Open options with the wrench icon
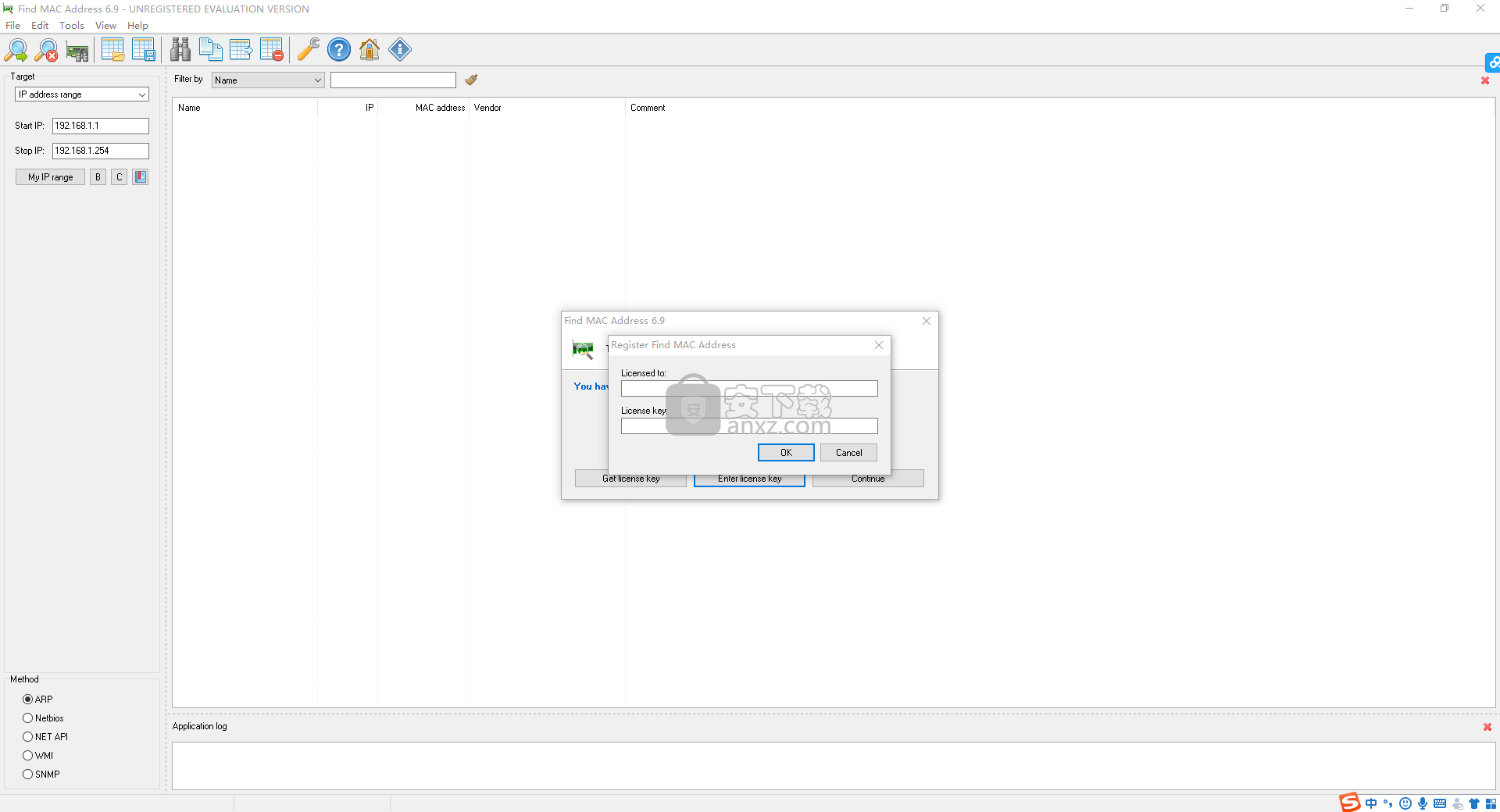 309,50
